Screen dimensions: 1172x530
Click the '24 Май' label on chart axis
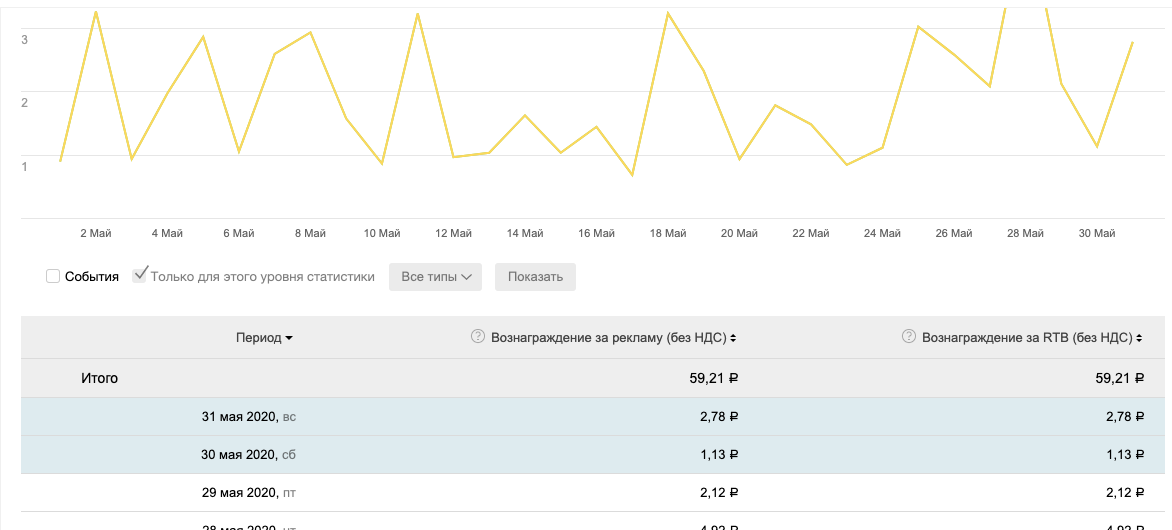(882, 234)
